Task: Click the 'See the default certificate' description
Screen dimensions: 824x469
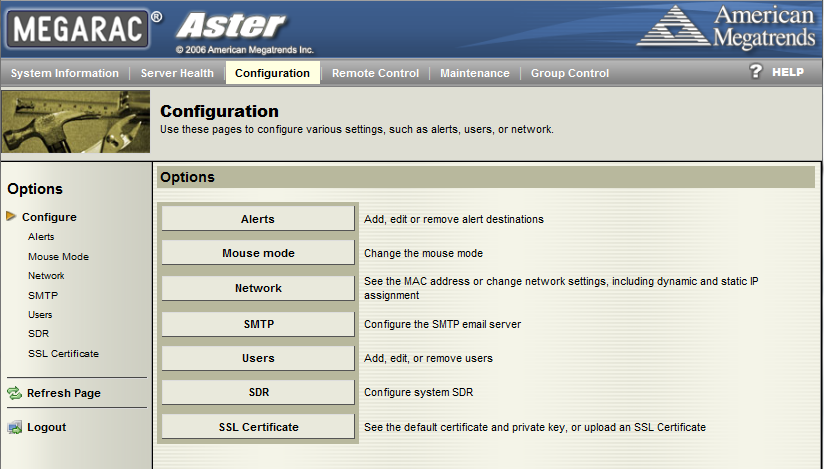Action: (535, 427)
